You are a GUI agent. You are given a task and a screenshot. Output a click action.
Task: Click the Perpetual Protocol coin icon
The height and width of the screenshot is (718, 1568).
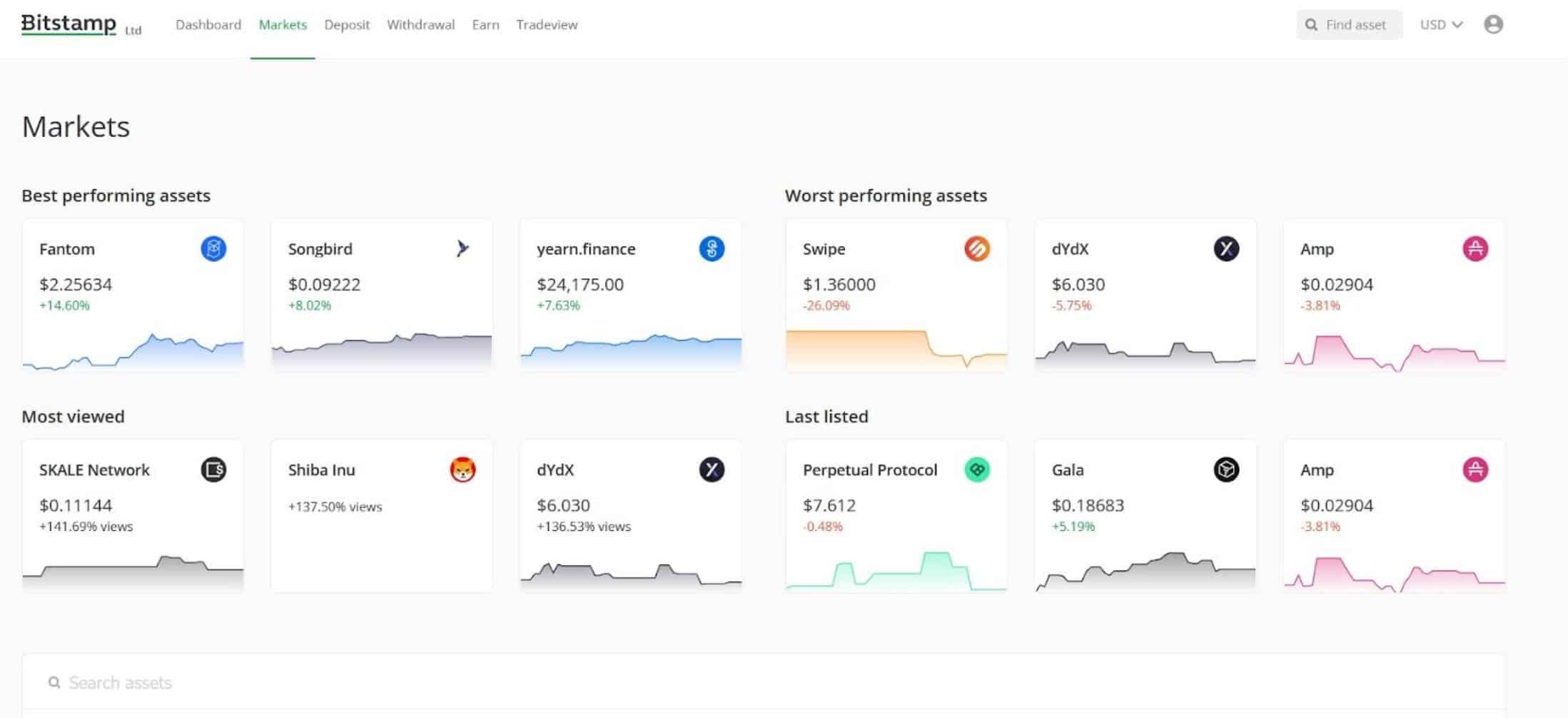point(977,470)
